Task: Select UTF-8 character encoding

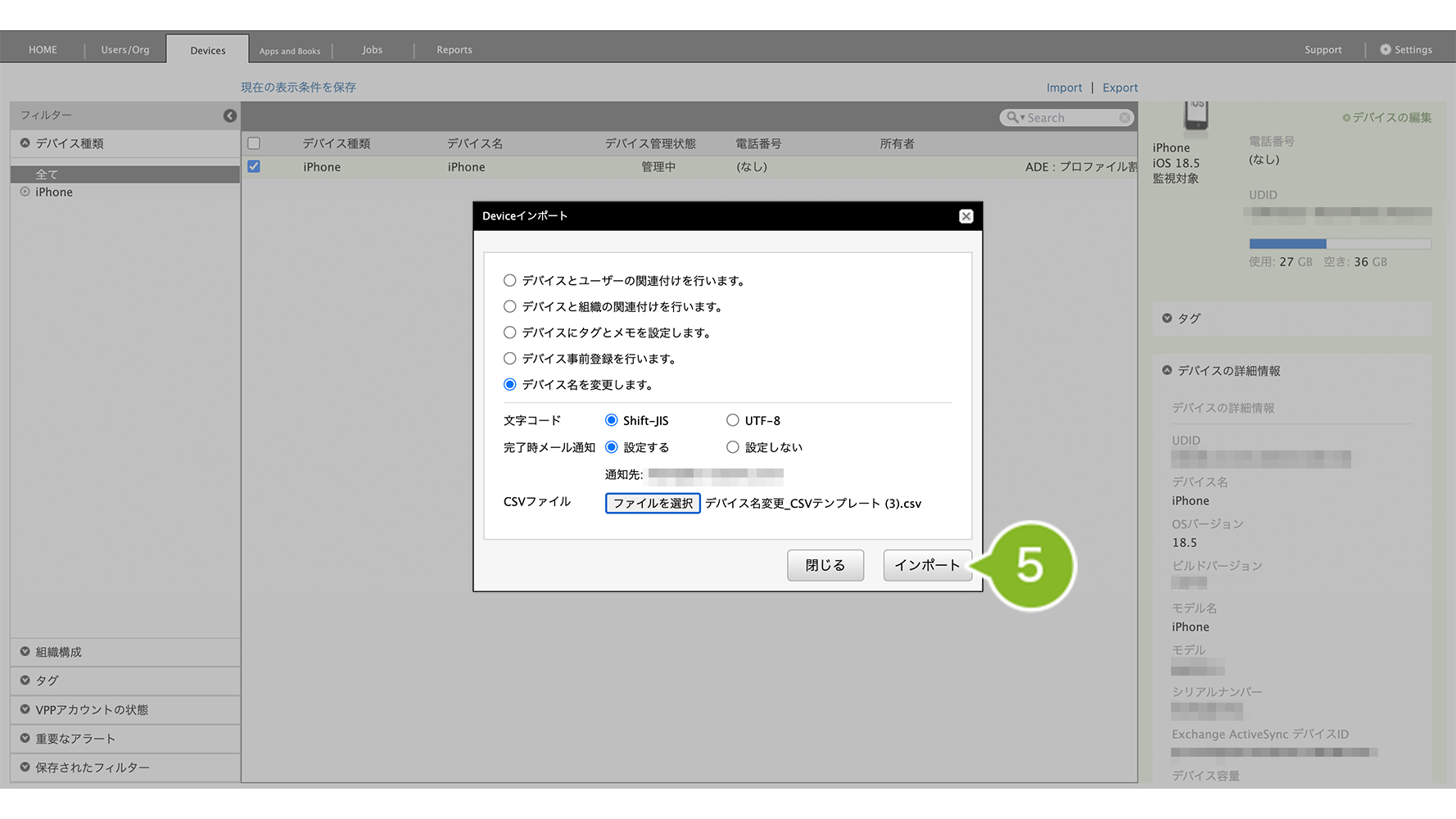Action: (x=733, y=421)
